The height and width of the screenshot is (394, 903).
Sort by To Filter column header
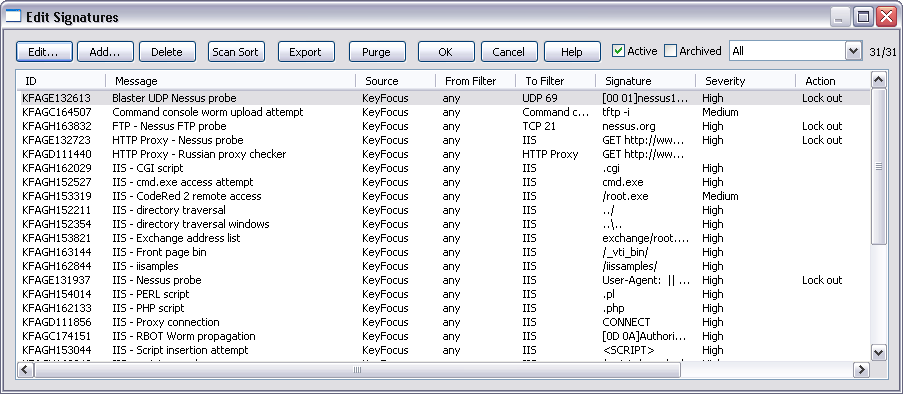[x=556, y=81]
